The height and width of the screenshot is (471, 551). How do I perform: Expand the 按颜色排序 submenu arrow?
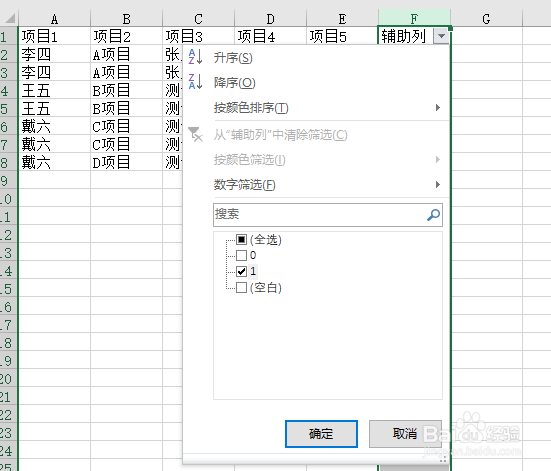pyautogui.click(x=438, y=108)
